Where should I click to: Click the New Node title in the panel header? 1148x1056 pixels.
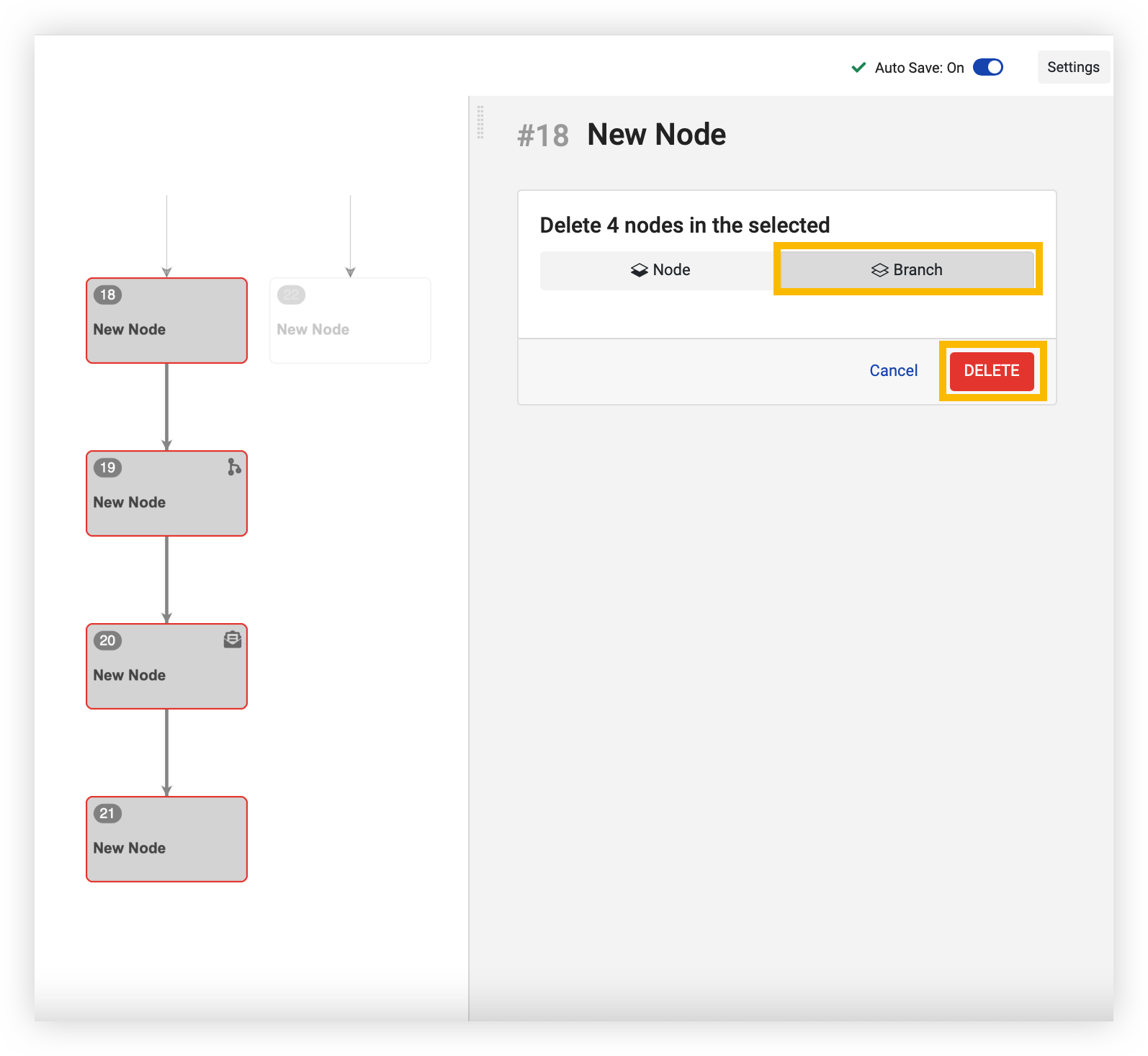point(656,135)
